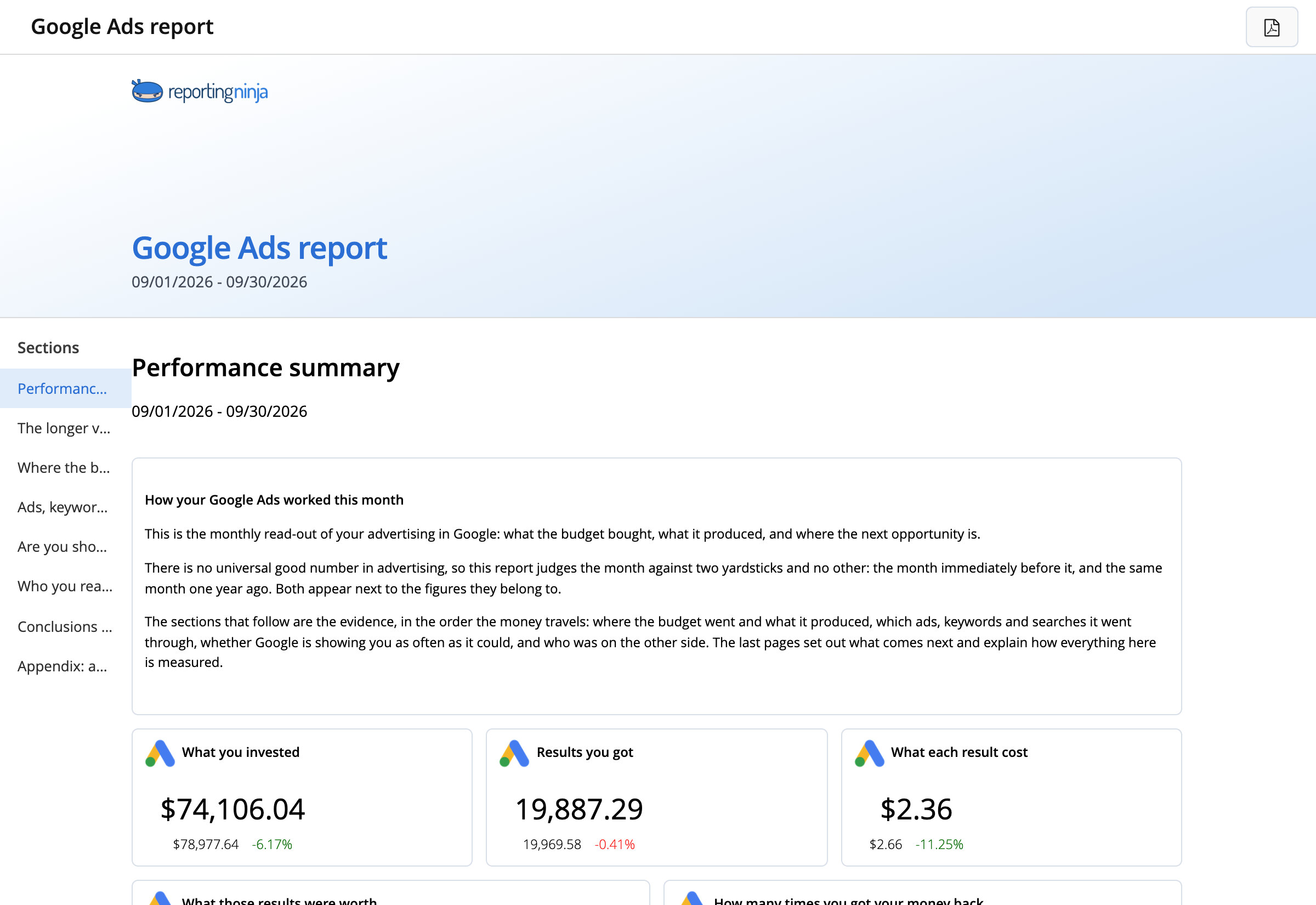Export the report as PDF
1316x905 pixels.
click(x=1271, y=27)
